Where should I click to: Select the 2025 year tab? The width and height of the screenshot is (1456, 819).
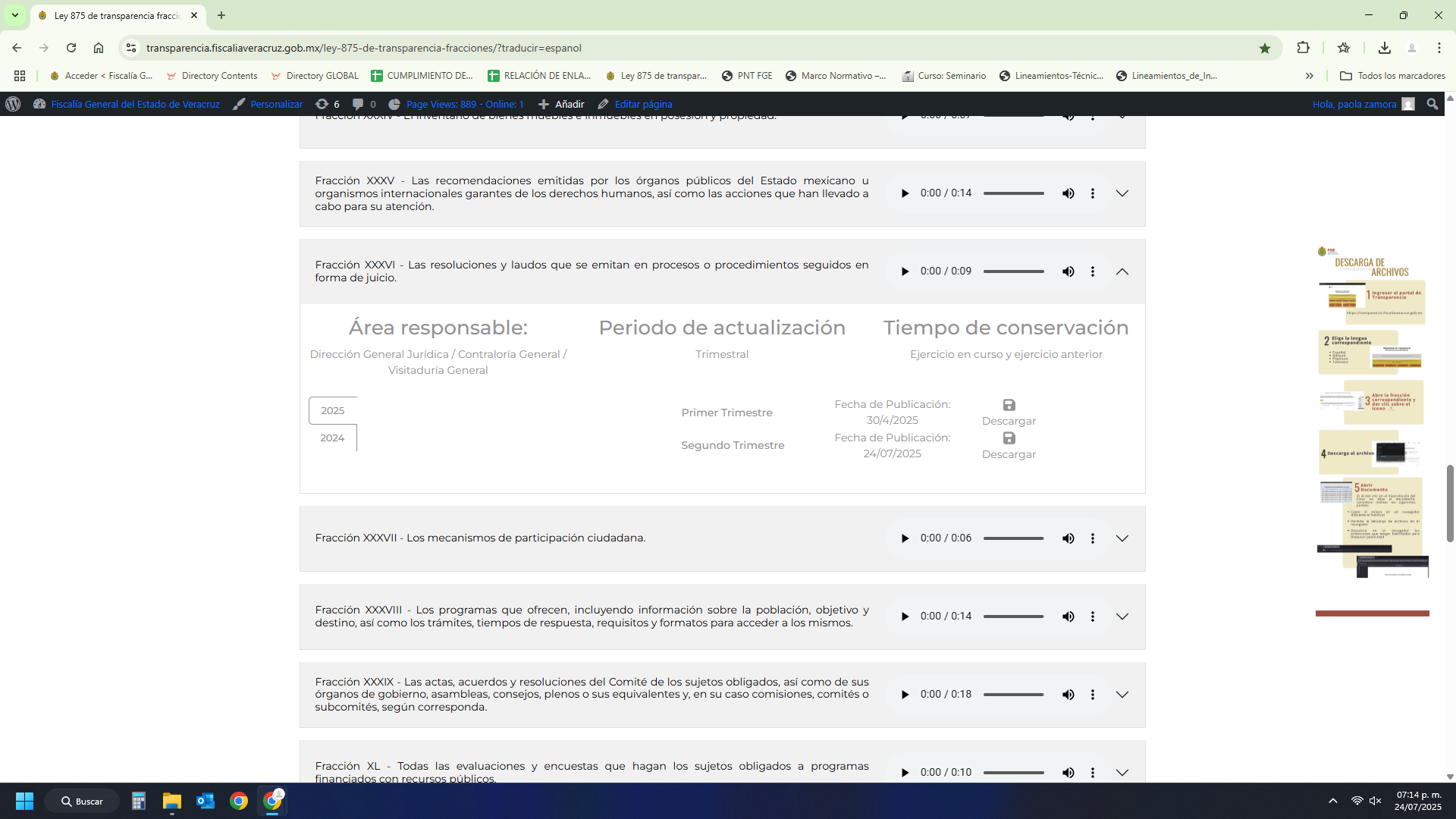[332, 410]
